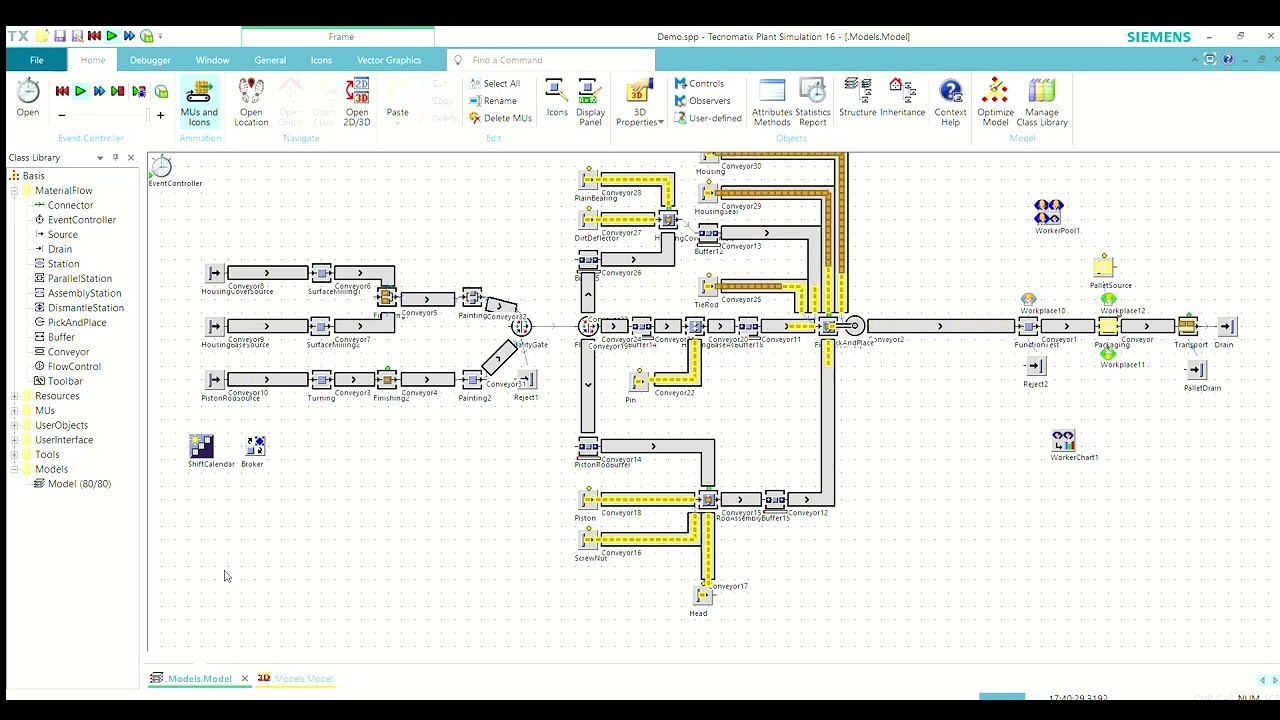Switch to the General ribbon tab
Screen dimensions: 1280x720
coord(270,60)
